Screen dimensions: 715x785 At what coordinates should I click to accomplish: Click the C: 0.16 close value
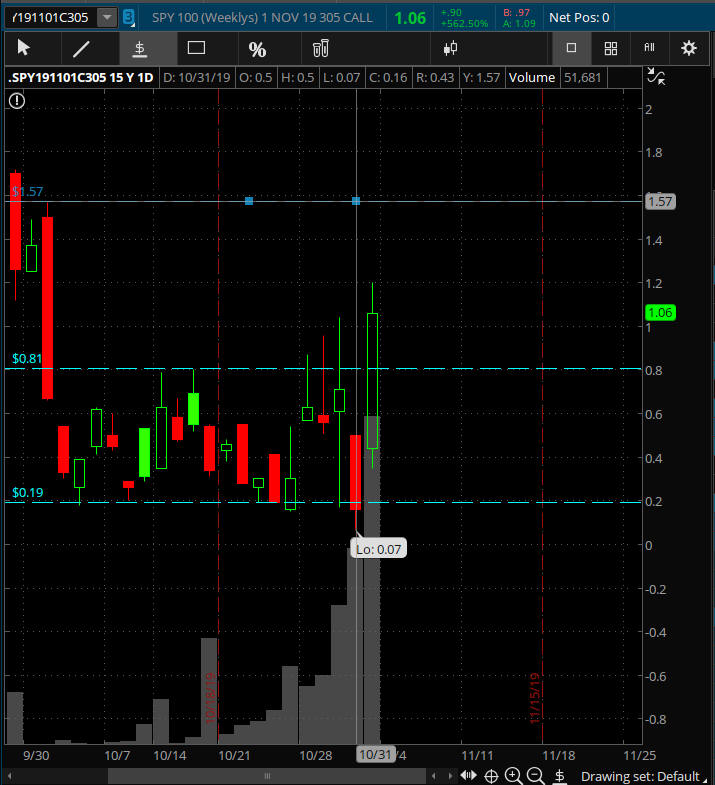click(388, 78)
